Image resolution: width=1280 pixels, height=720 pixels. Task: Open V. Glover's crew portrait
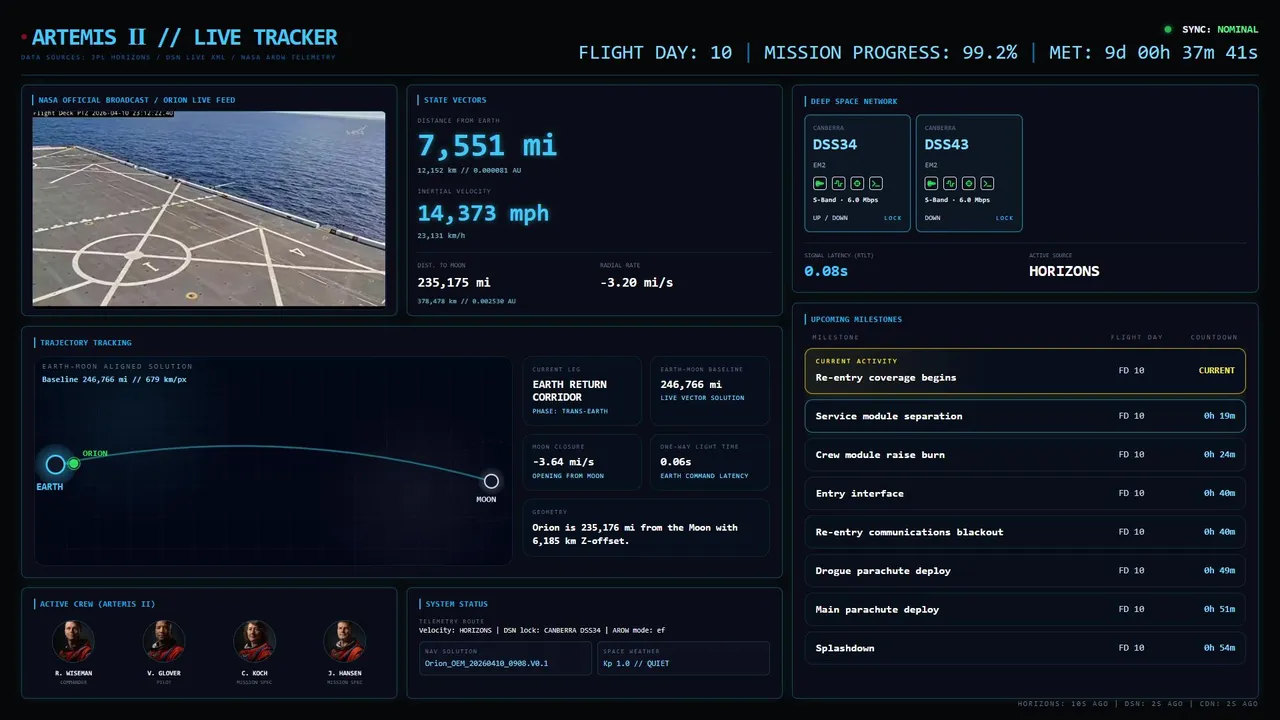pos(164,641)
